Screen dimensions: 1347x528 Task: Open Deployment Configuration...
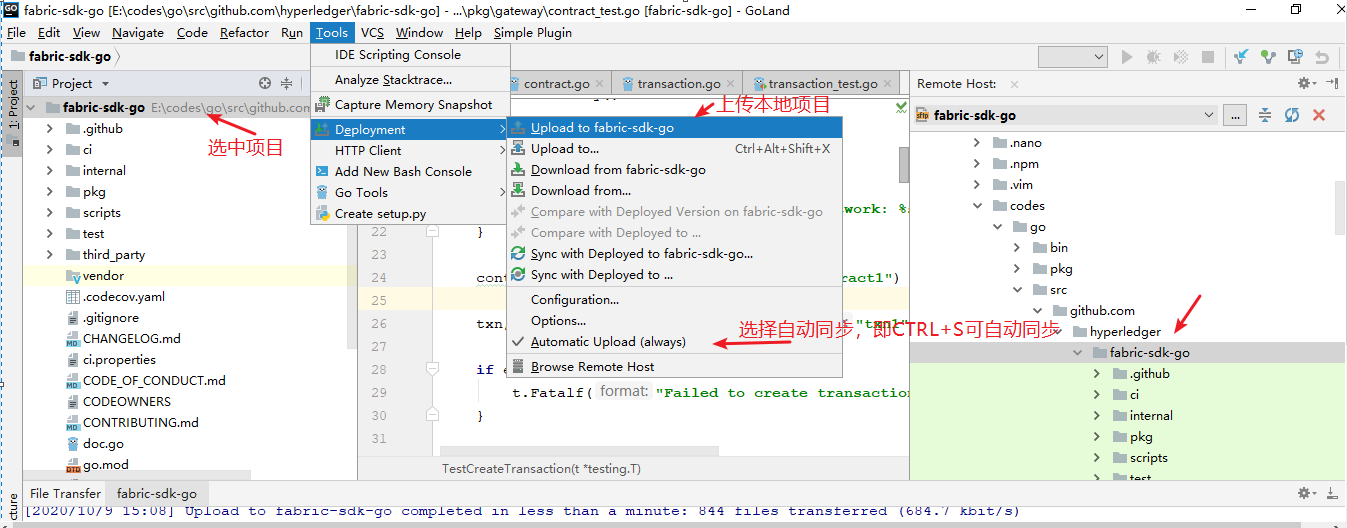pyautogui.click(x=675, y=299)
